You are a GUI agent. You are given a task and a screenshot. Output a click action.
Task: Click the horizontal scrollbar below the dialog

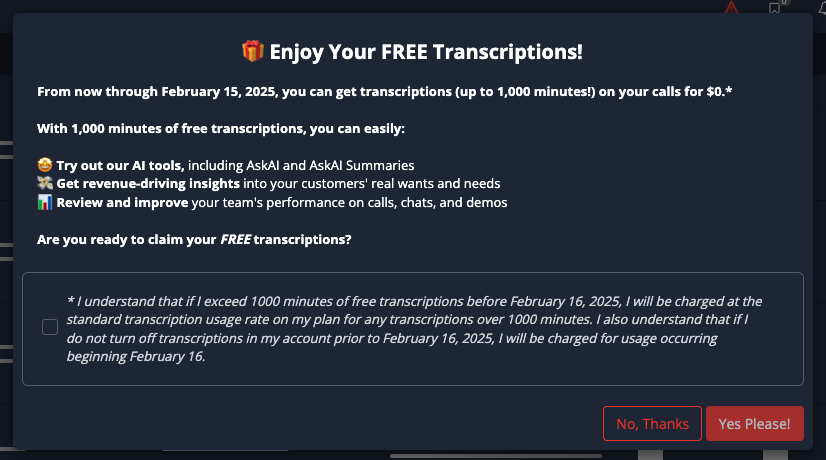500,456
